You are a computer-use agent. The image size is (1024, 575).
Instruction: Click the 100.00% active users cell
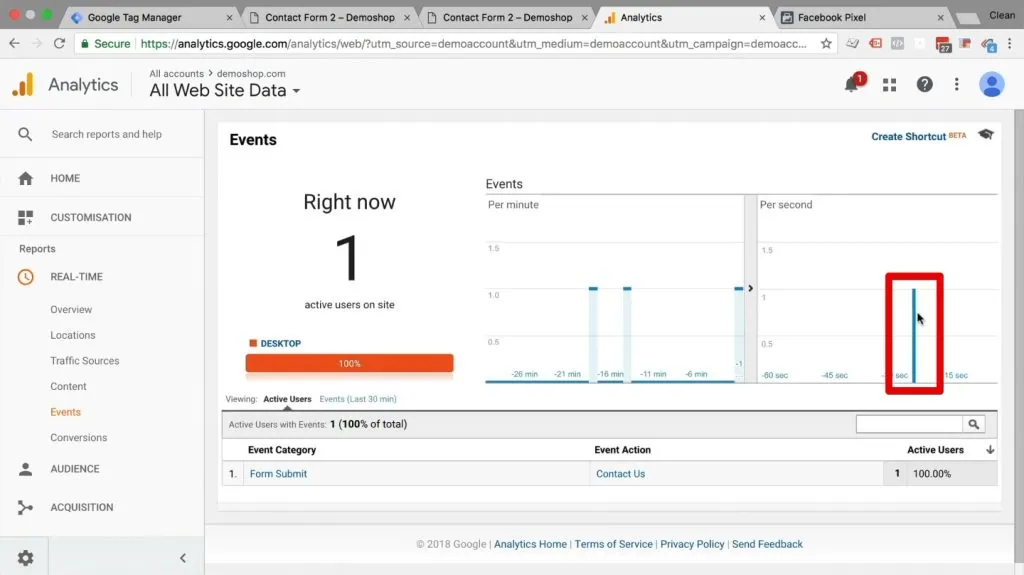pos(932,474)
